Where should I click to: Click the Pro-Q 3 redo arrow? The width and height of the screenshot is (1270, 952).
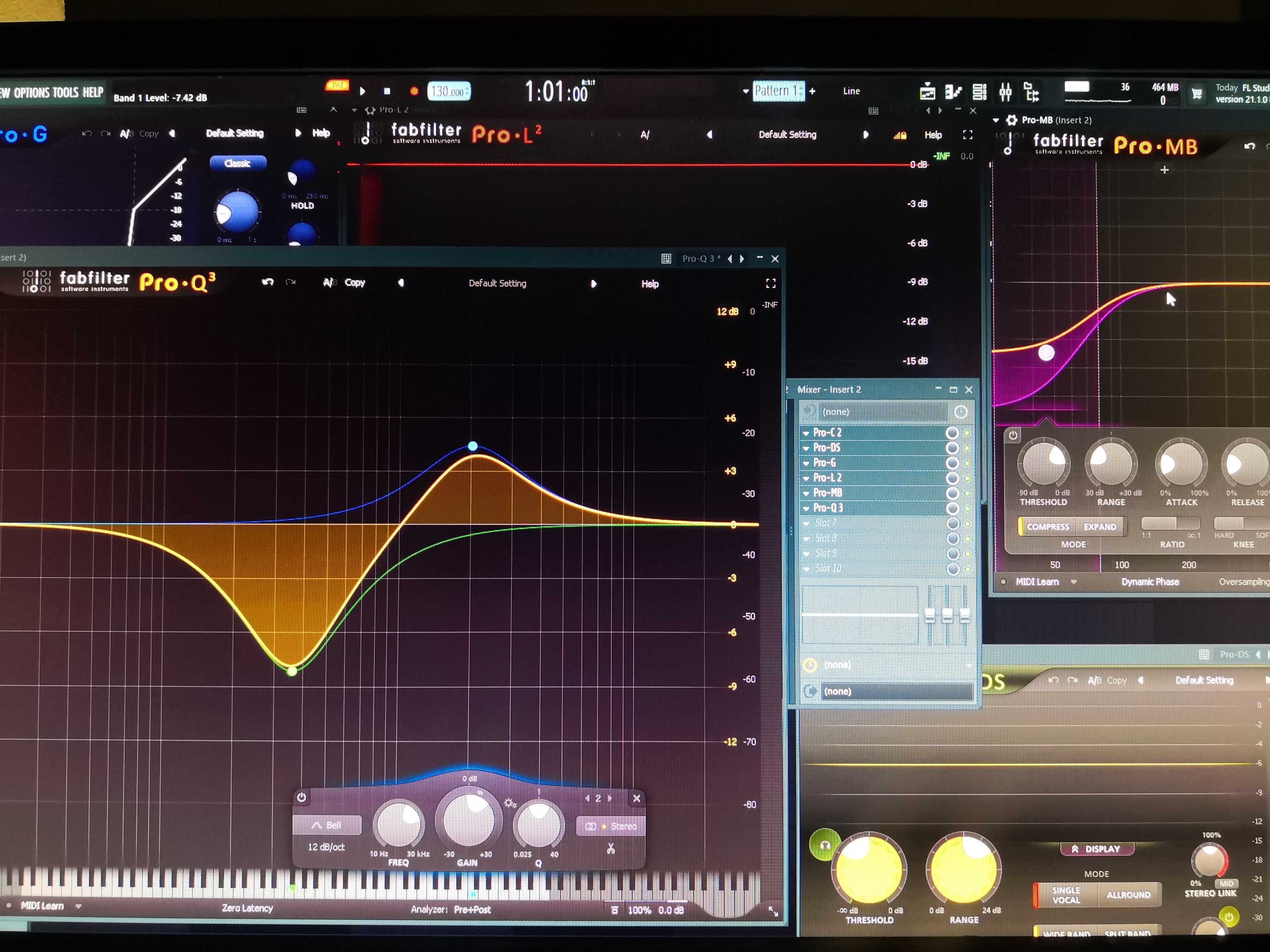pyautogui.click(x=291, y=282)
